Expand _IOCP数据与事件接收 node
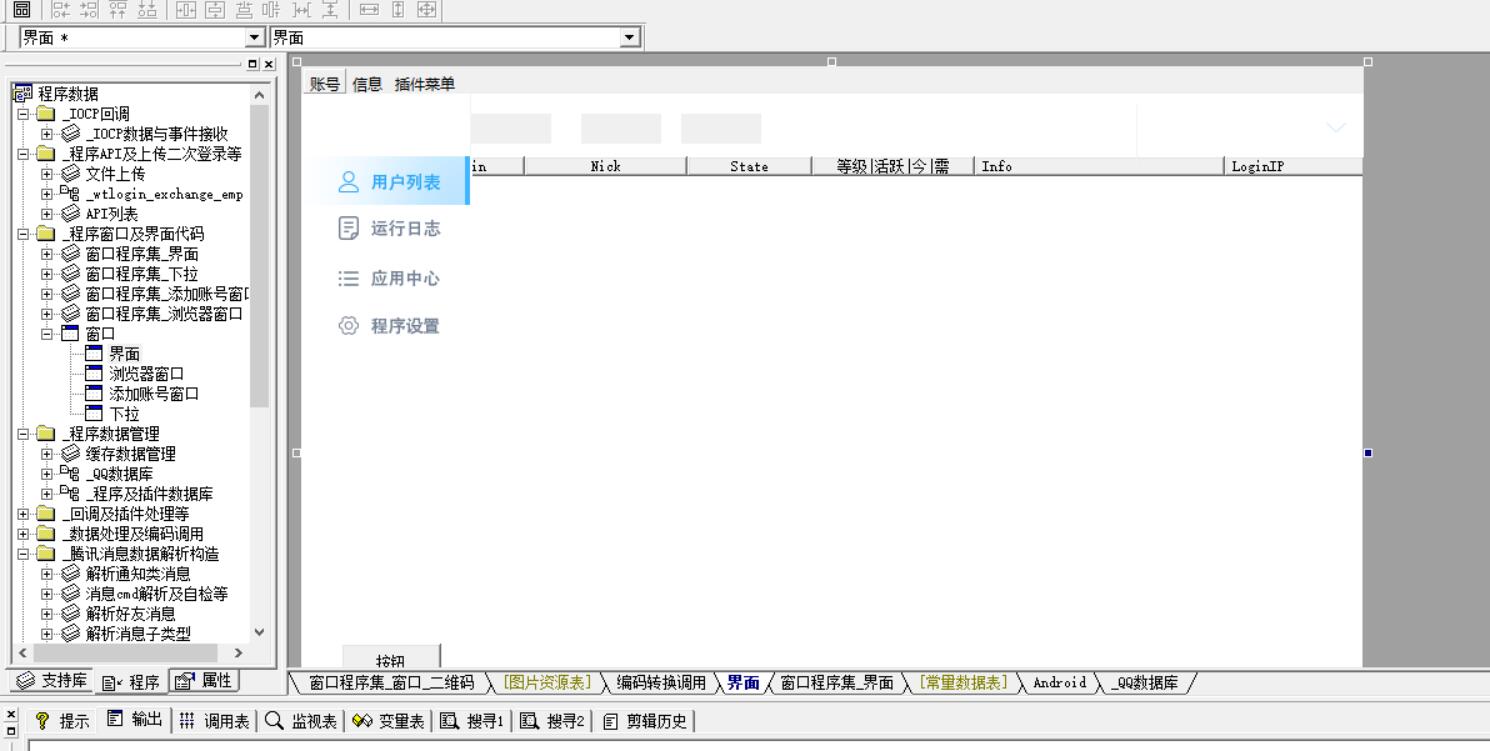 47,134
